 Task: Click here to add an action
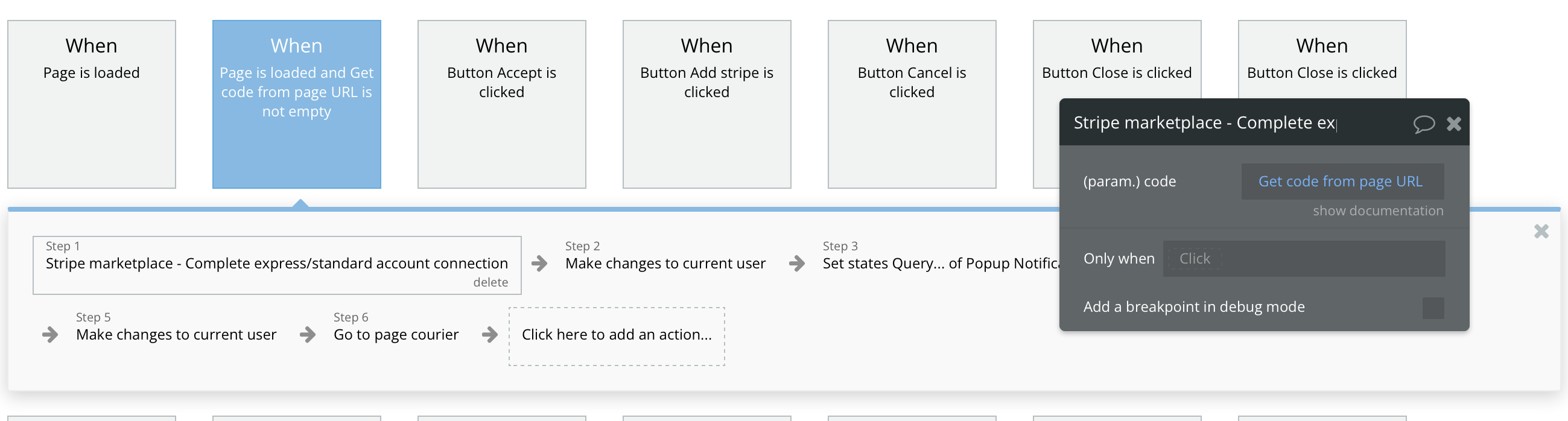616,335
